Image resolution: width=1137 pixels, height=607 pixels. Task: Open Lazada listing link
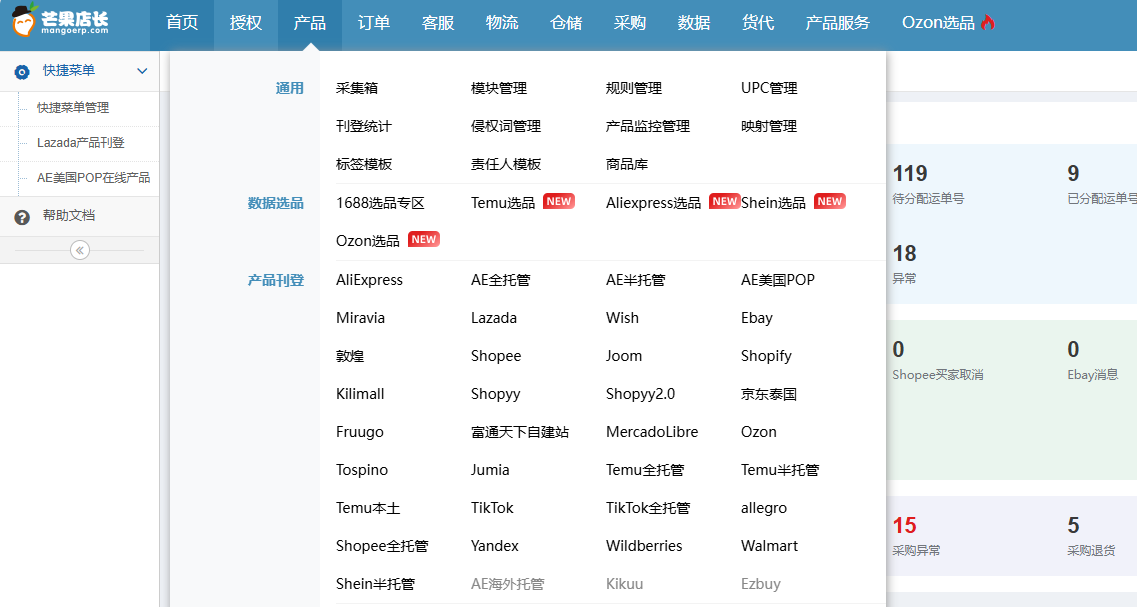click(494, 318)
